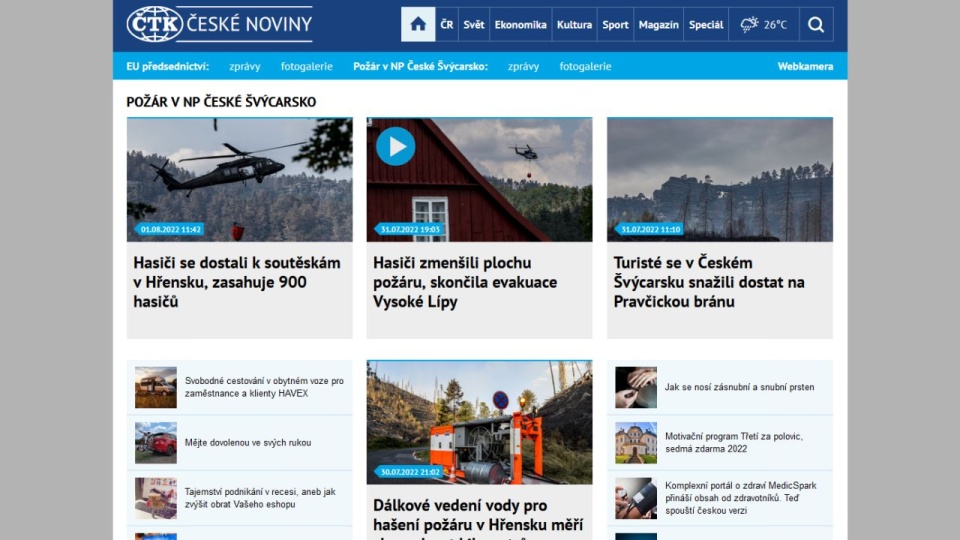The height and width of the screenshot is (540, 960).
Task: Open Motivační program Třetí za polovic link
Action: pyautogui.click(x=734, y=443)
